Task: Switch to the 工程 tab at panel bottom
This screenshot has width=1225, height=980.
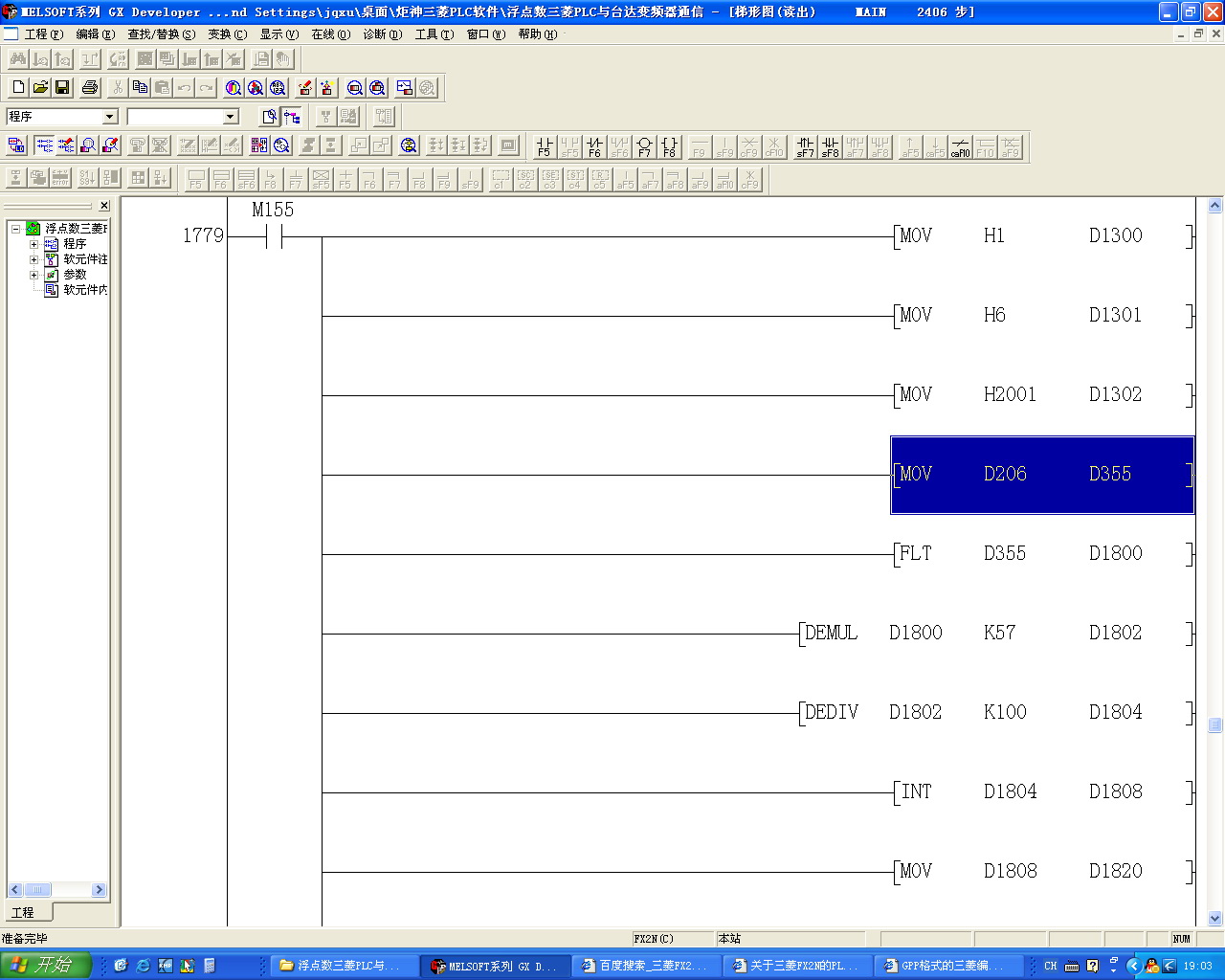Action: (x=23, y=912)
